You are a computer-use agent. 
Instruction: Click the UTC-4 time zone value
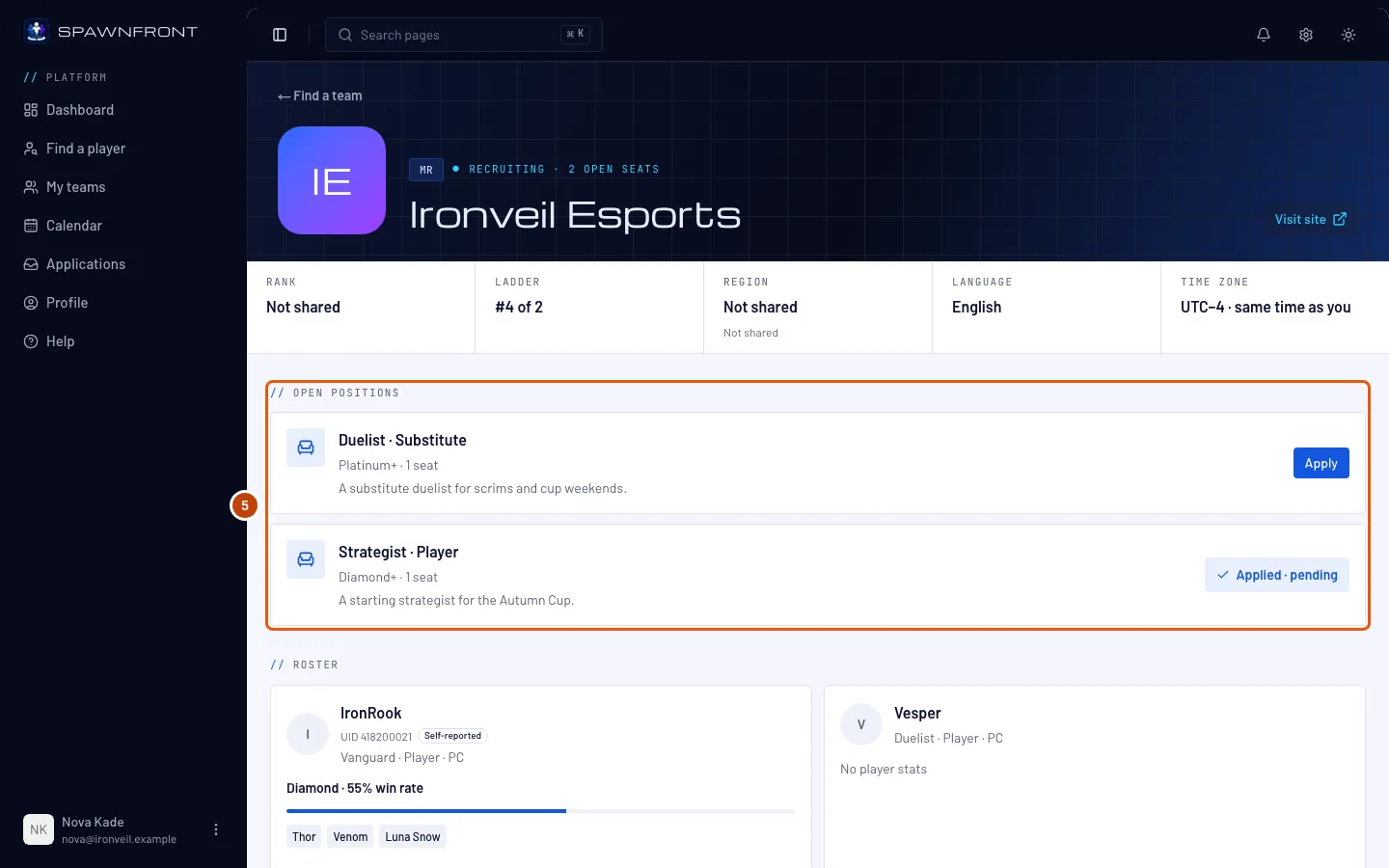coord(1266,307)
